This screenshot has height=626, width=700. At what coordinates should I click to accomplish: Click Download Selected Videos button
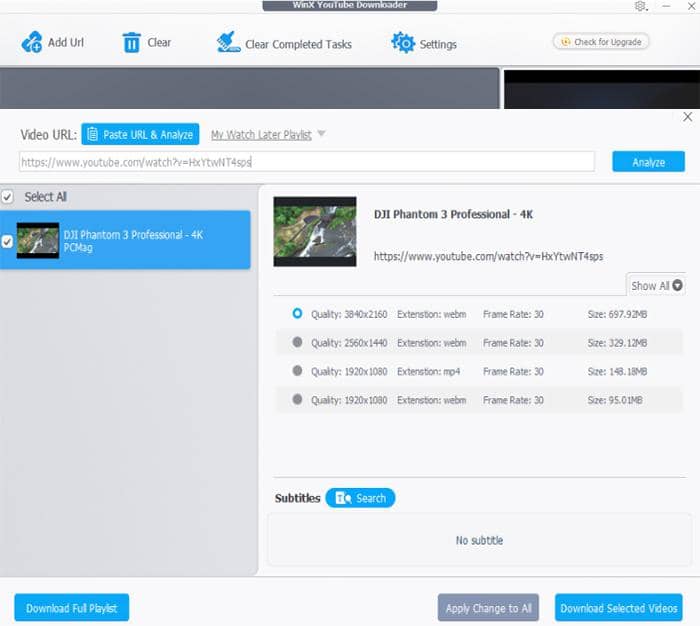pos(619,608)
